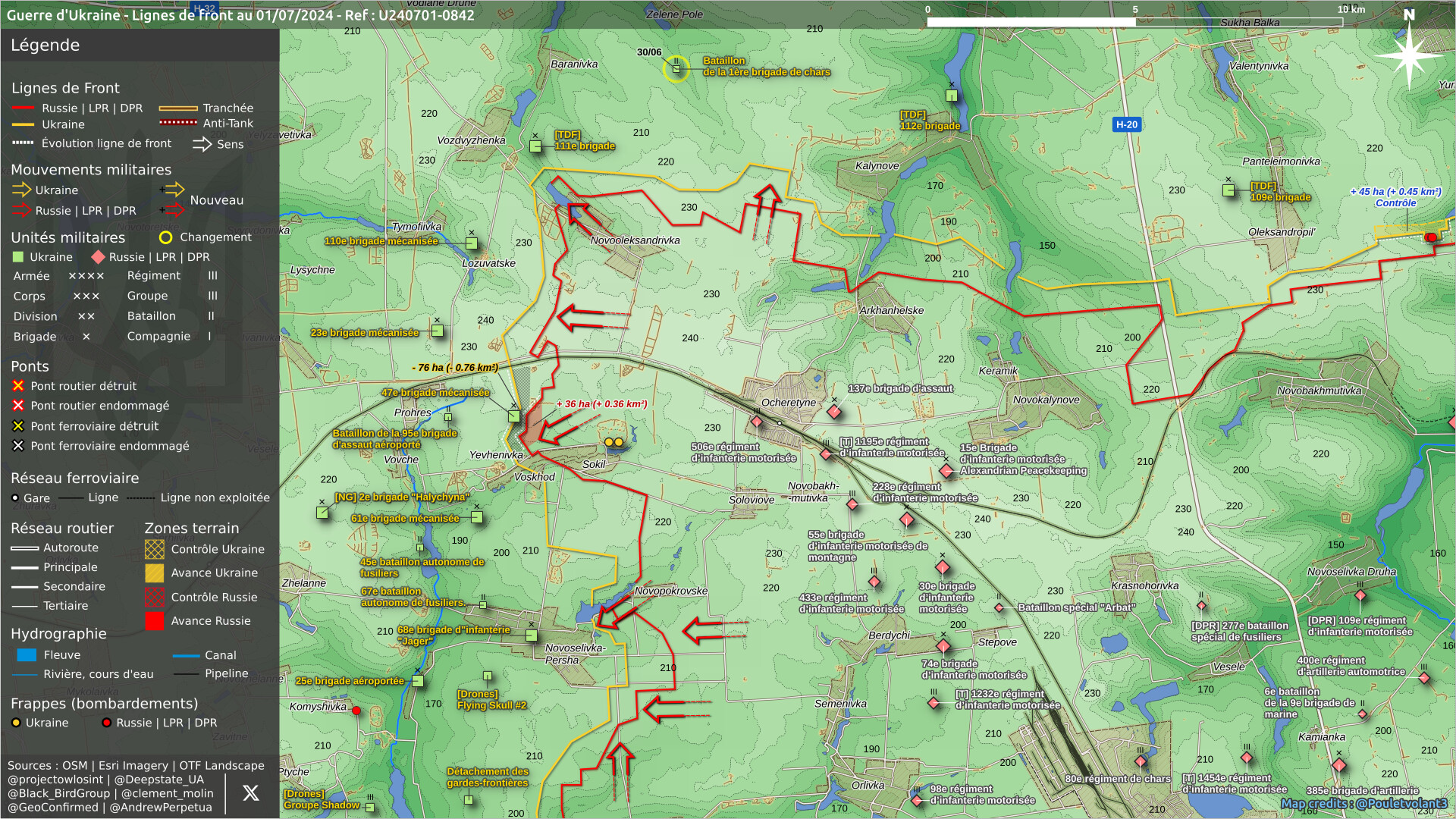This screenshot has height=819, width=1456.
Task: Click the blue 'Fleuve' legend swatch
Action: (27, 655)
